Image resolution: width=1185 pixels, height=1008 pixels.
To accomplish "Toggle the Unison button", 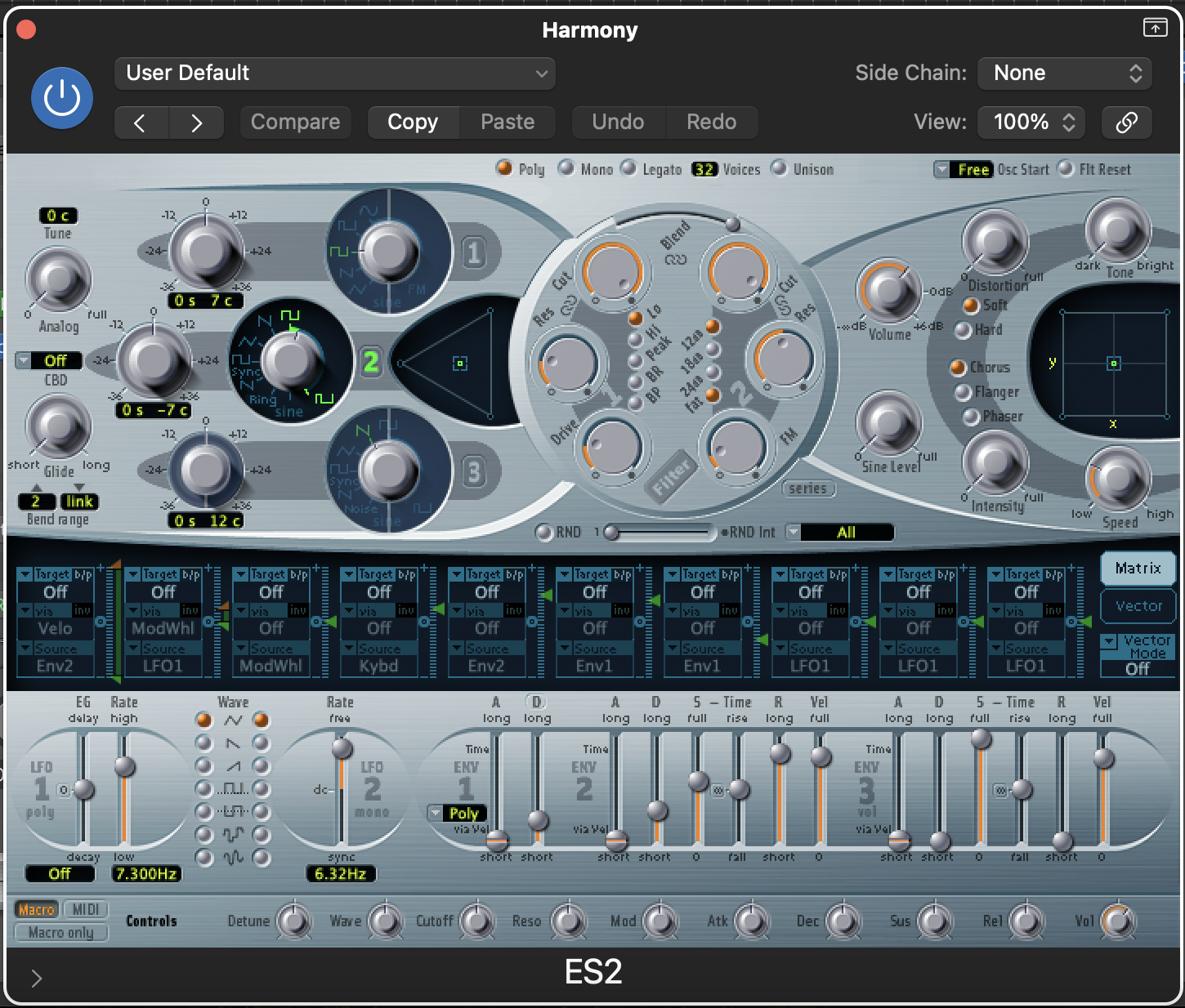I will 779,168.
